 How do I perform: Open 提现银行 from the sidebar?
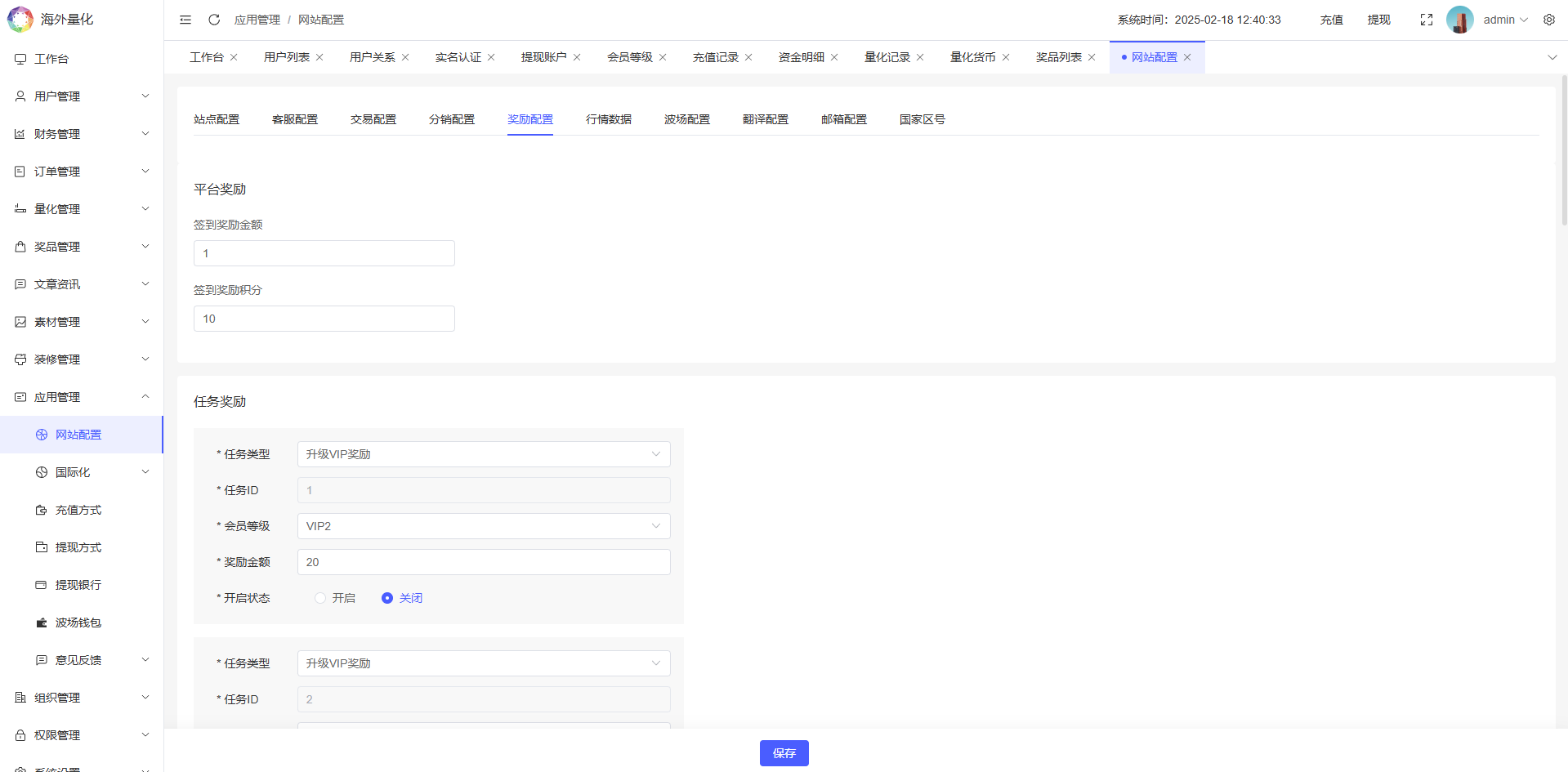pyautogui.click(x=78, y=584)
